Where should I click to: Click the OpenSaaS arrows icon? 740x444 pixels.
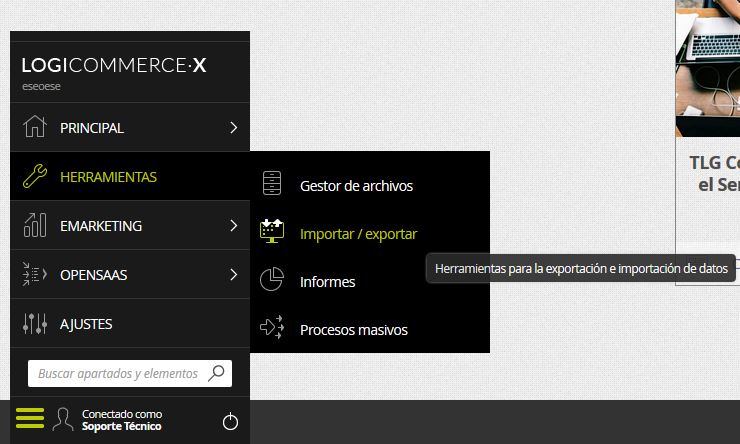[x=34, y=274]
